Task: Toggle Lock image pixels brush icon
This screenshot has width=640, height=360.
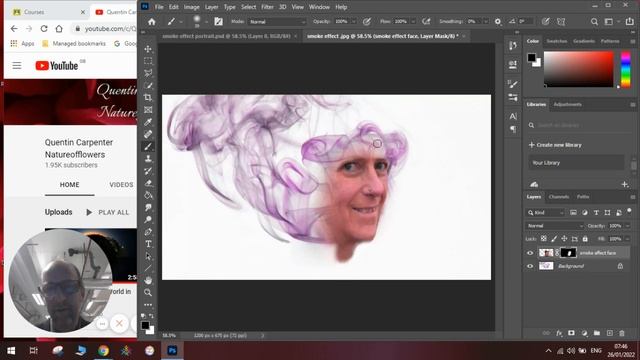Action: [x=554, y=239]
